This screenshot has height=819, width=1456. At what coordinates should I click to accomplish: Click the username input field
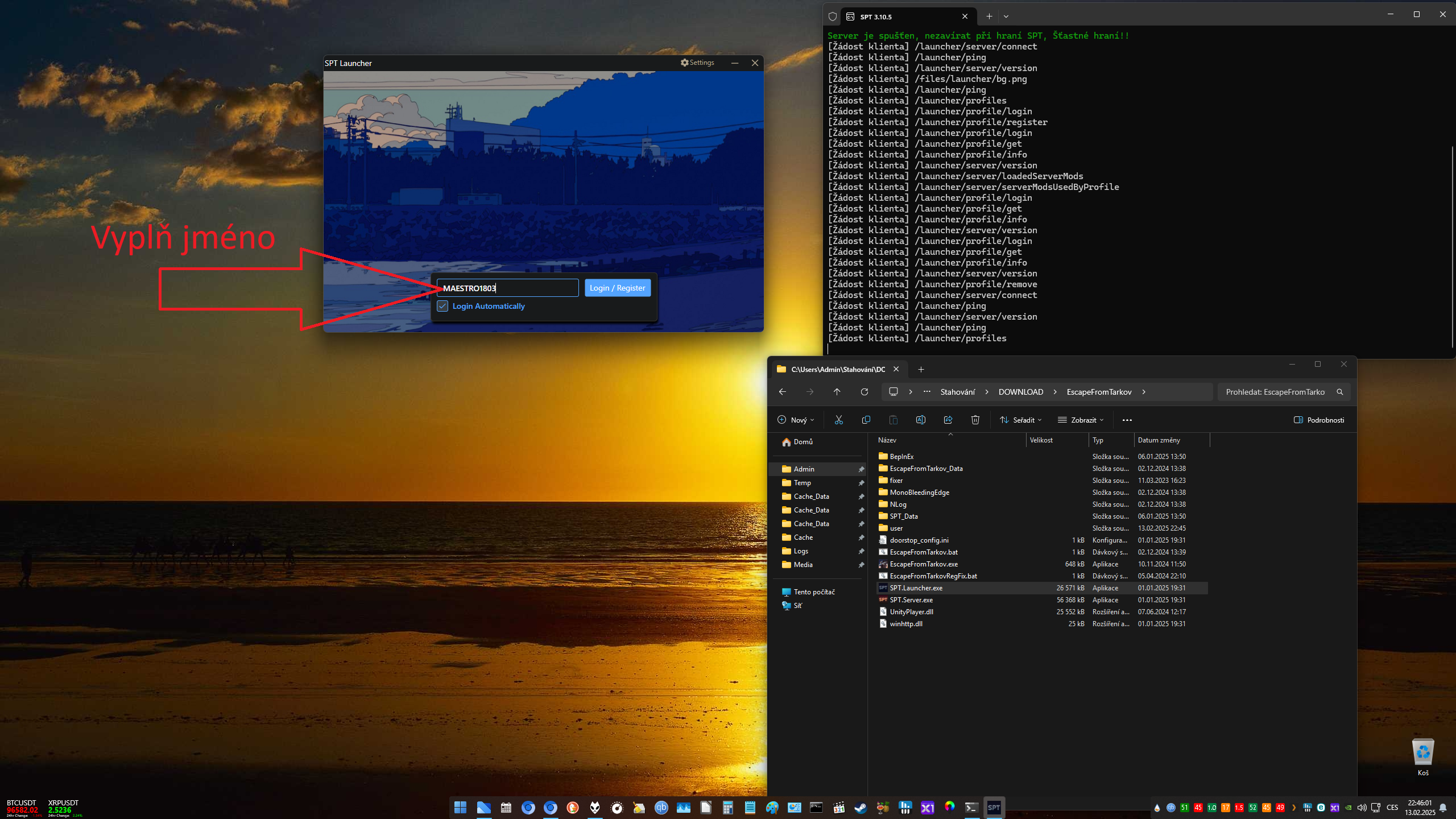click(507, 288)
